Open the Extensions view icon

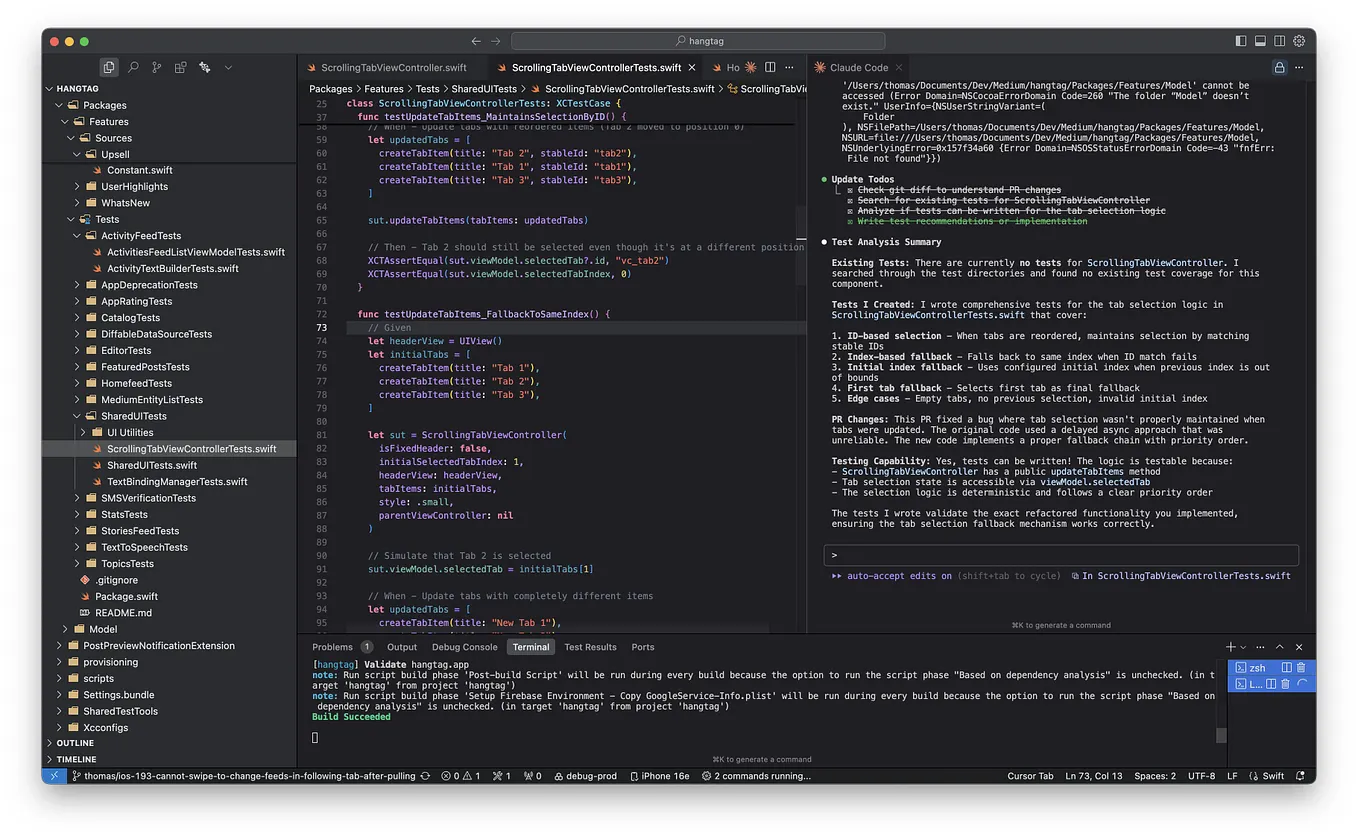pyautogui.click(x=180, y=66)
